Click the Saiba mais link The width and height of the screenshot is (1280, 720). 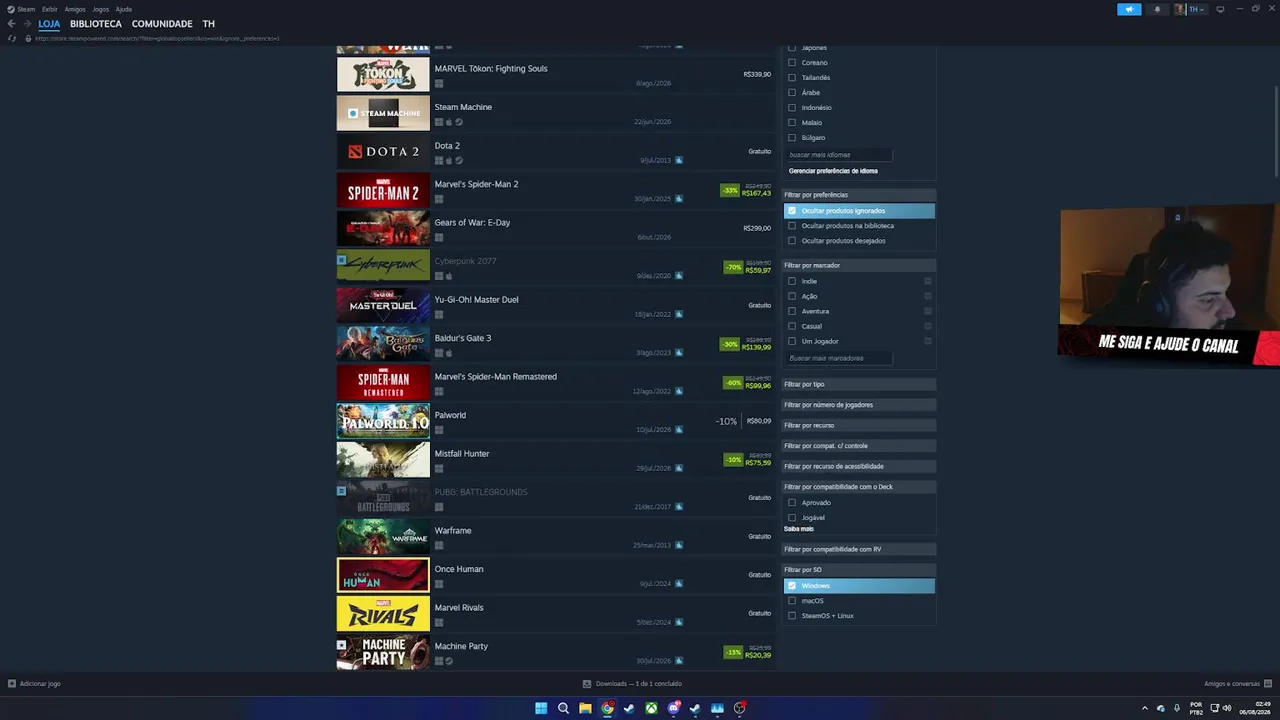tap(799, 529)
